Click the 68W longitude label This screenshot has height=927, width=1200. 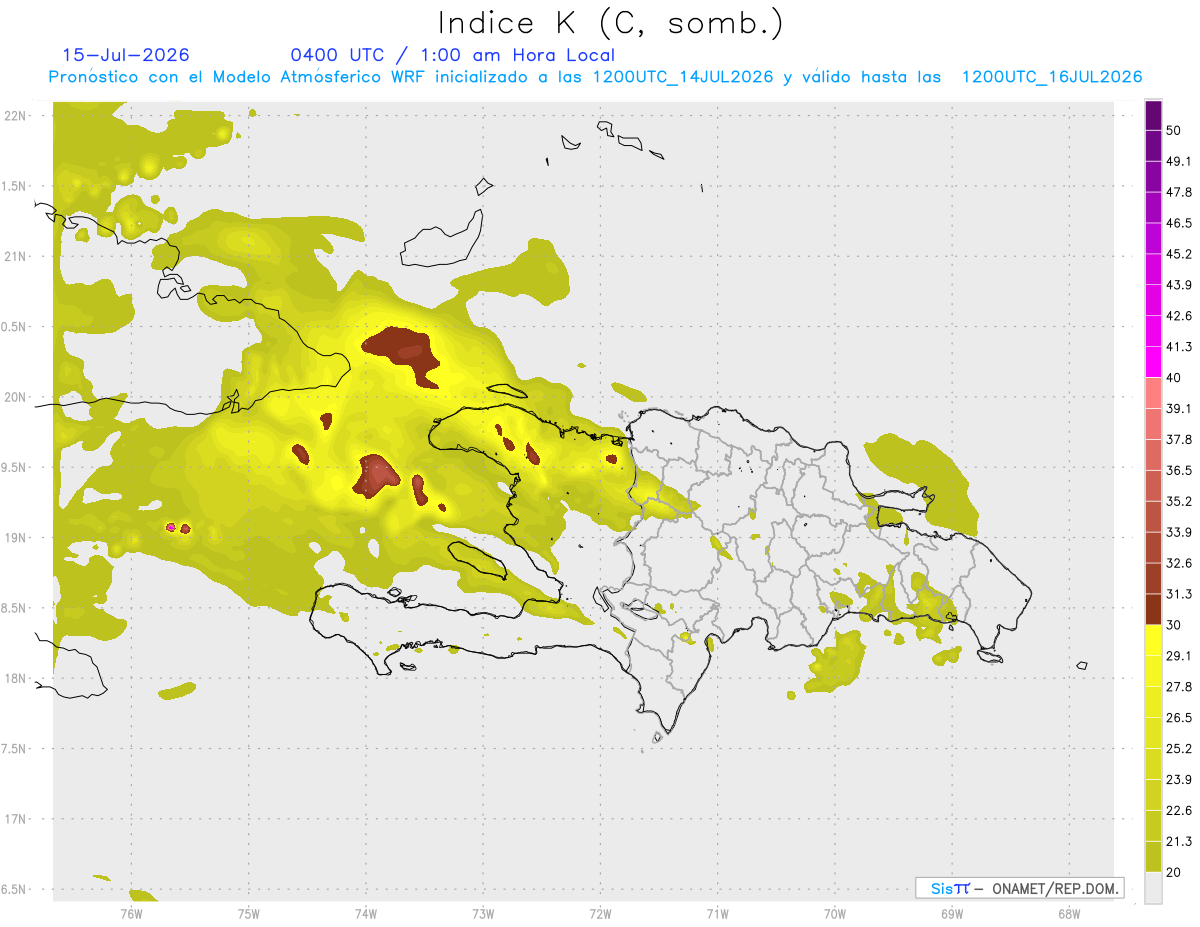pos(1069,913)
